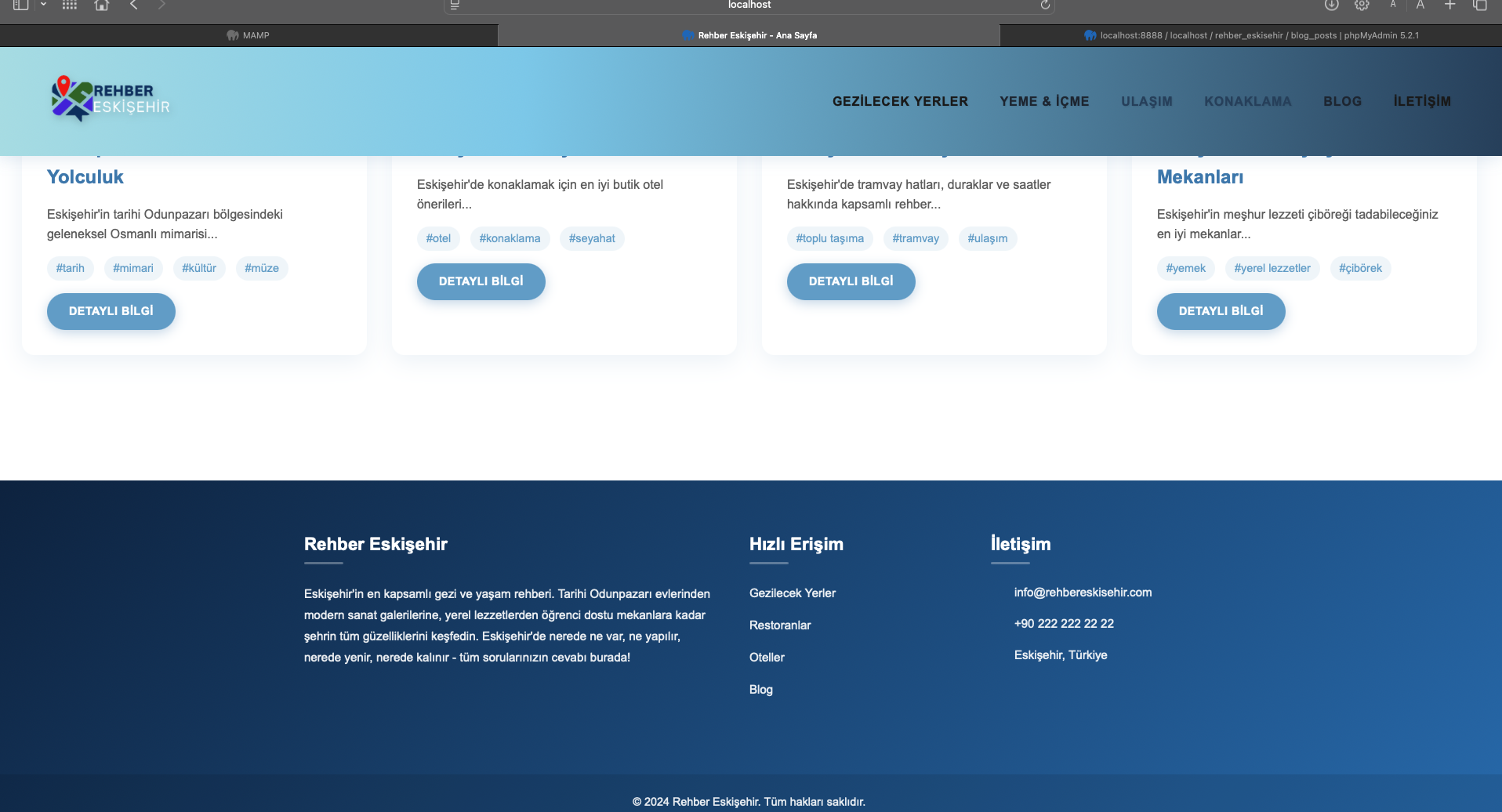Switch to the phpMyAdmin blog_posts tab
Viewport: 1502px width, 812px height.
pos(1251,35)
